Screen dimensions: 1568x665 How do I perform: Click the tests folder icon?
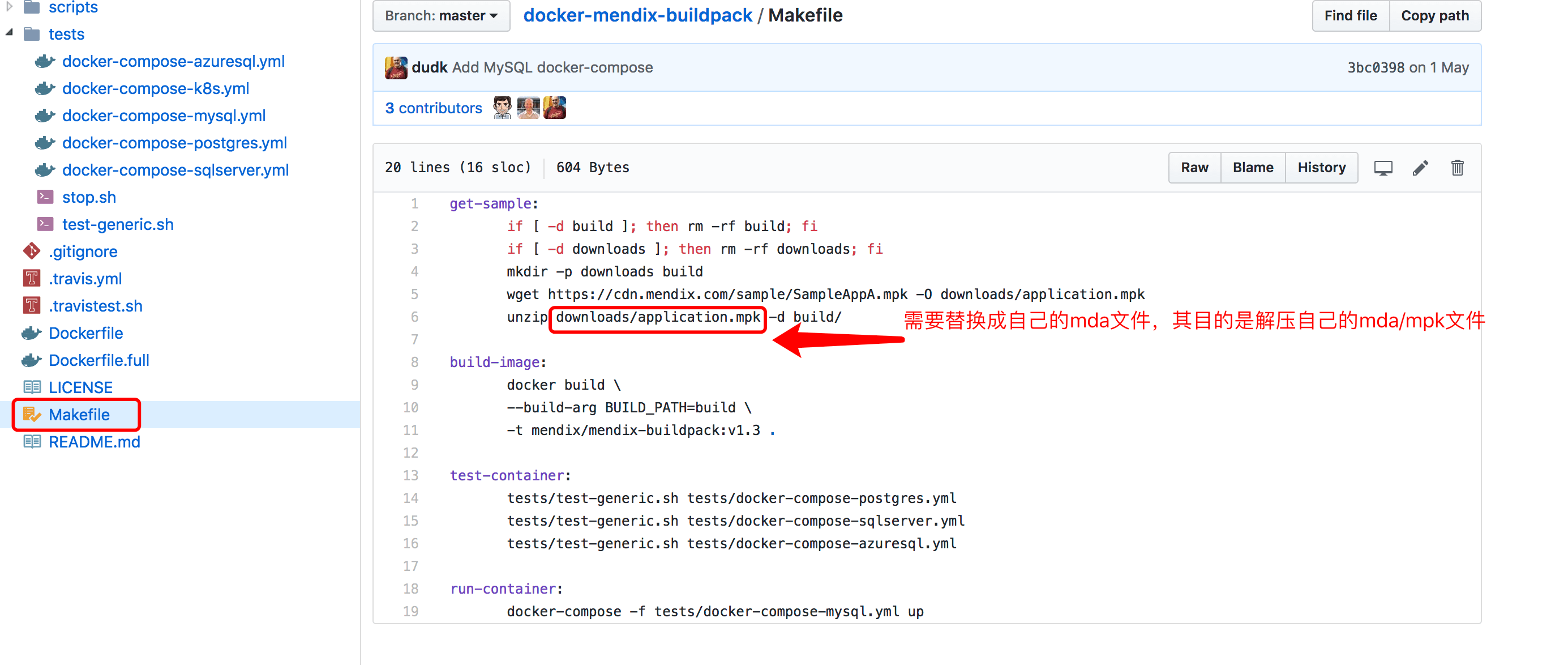(x=32, y=34)
